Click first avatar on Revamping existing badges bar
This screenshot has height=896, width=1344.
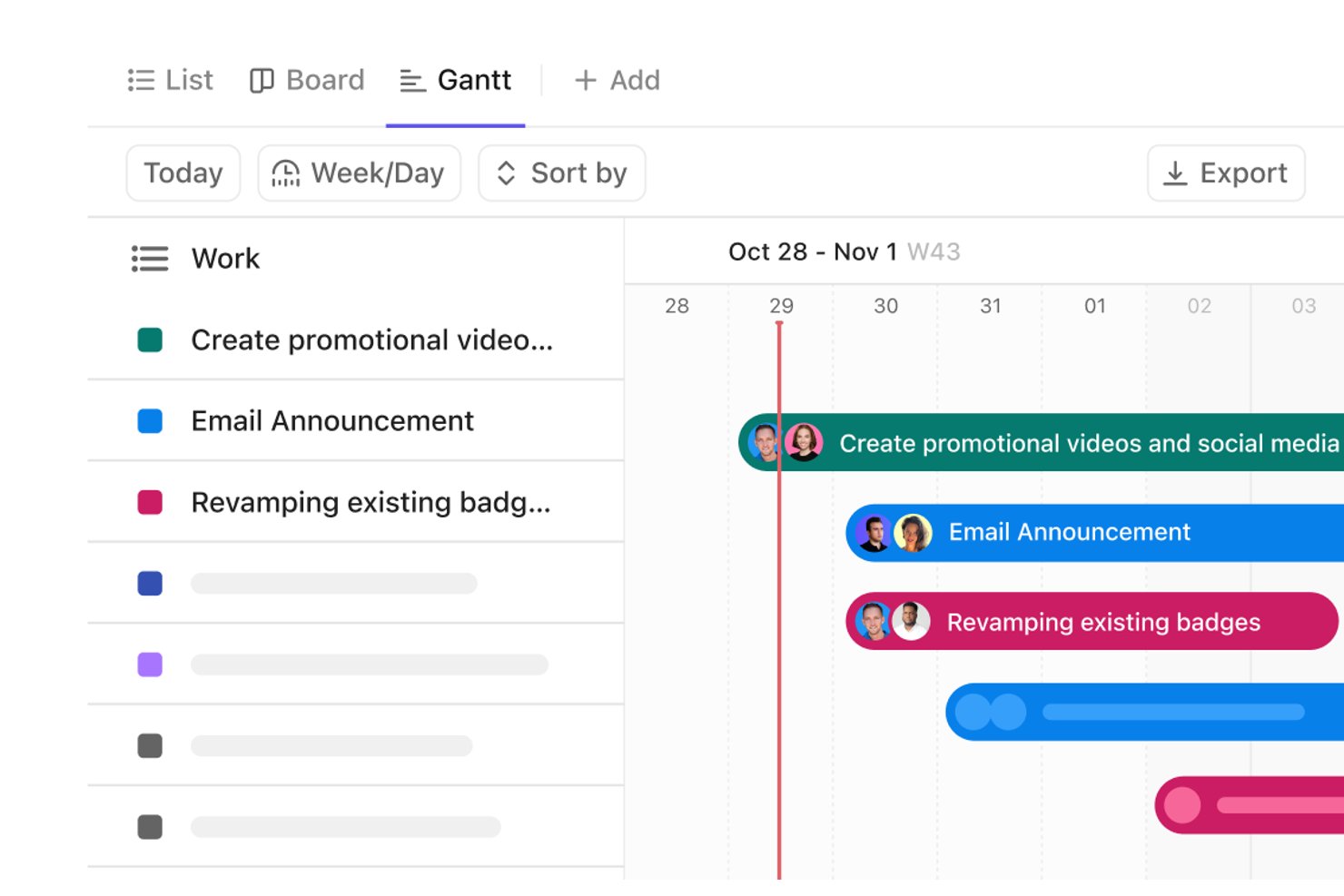point(874,621)
